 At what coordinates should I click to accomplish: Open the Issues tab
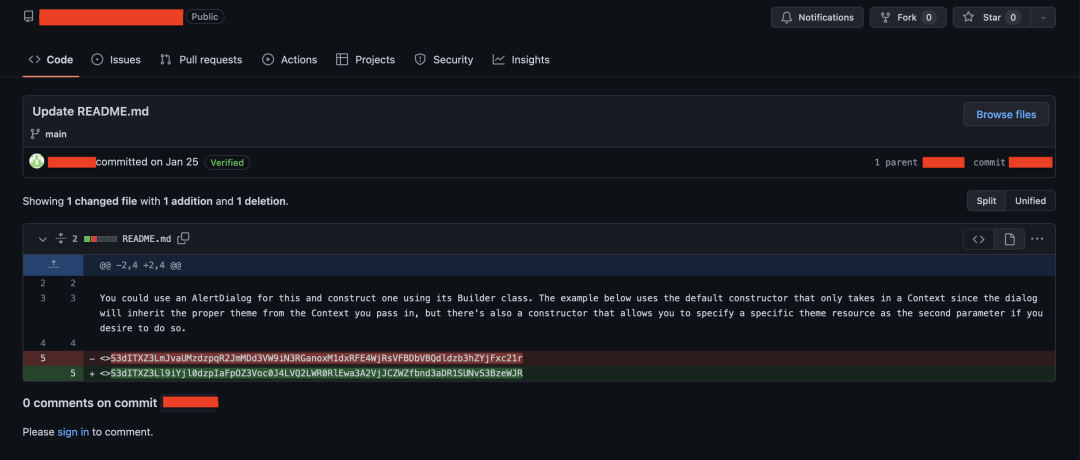tap(116, 60)
